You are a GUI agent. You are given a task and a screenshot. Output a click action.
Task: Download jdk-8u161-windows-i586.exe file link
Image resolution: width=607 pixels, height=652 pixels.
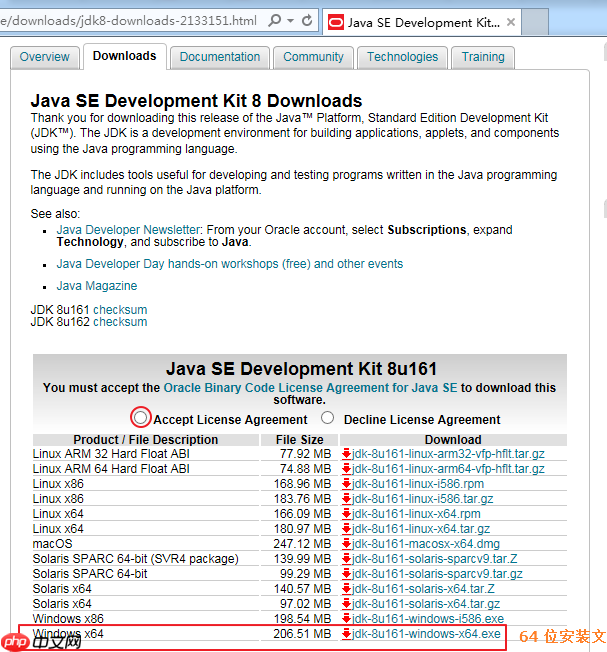(428, 619)
